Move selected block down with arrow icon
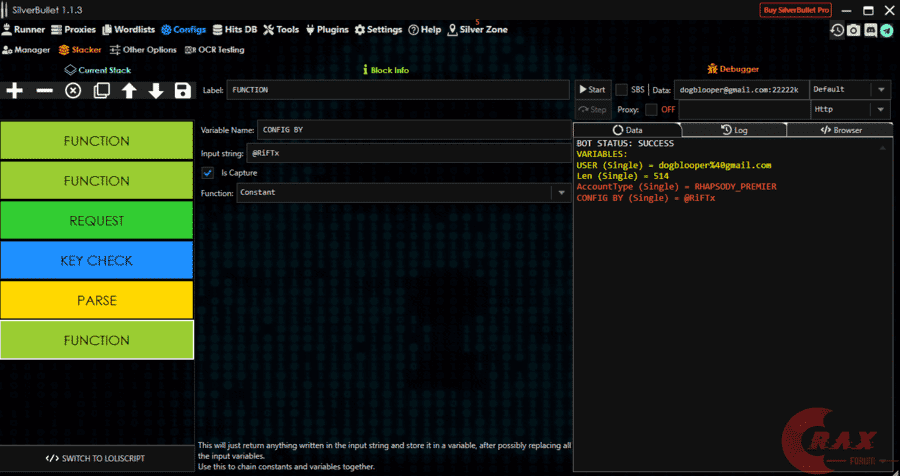The height and width of the screenshot is (476, 900). [x=156, y=91]
